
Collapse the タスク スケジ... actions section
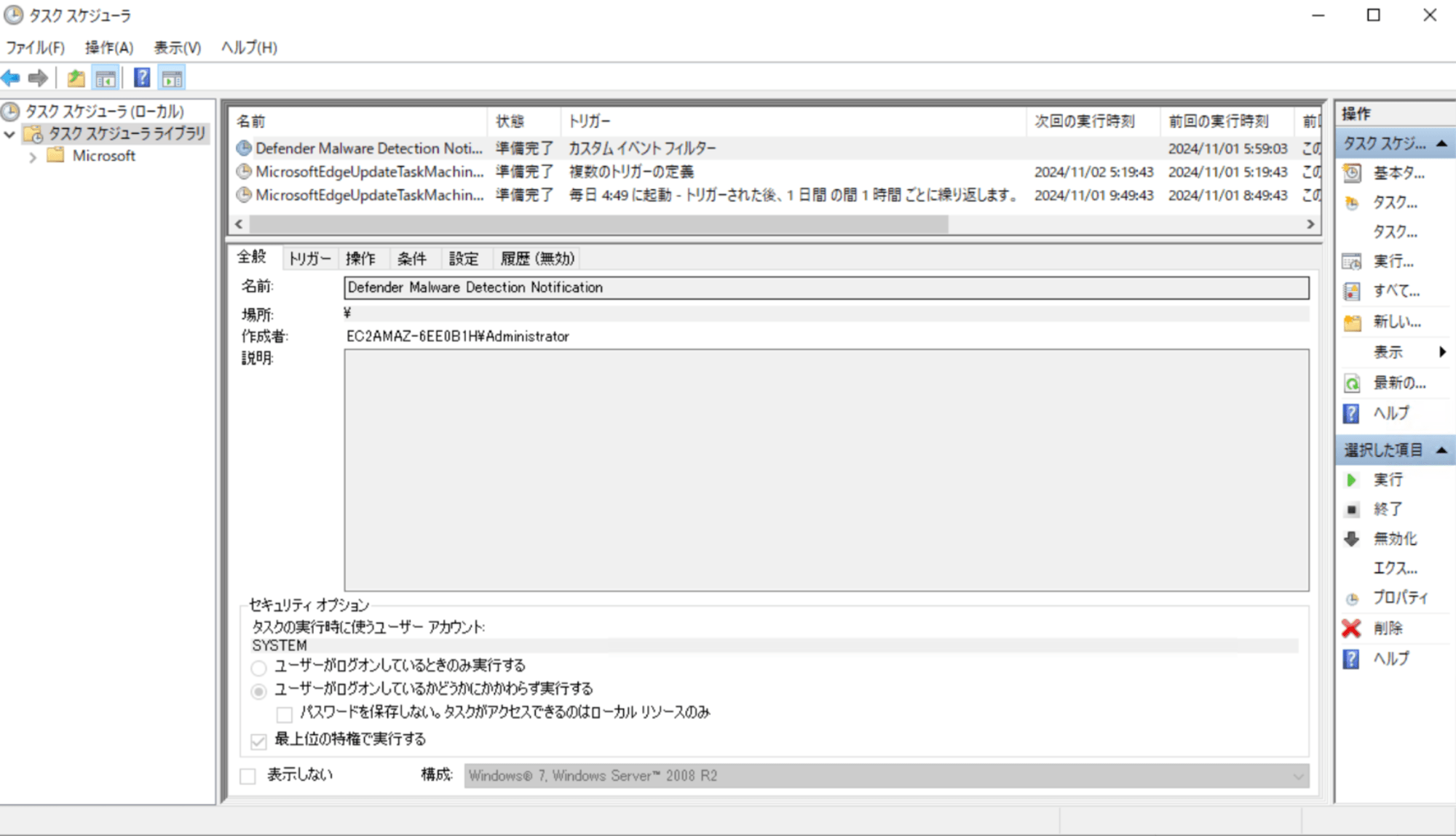click(1441, 144)
